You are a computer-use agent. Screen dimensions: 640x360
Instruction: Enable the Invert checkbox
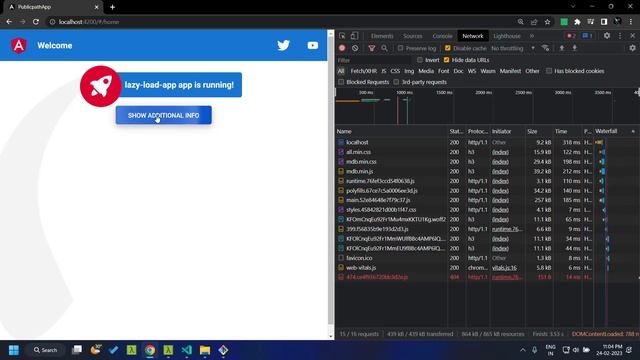coord(420,60)
